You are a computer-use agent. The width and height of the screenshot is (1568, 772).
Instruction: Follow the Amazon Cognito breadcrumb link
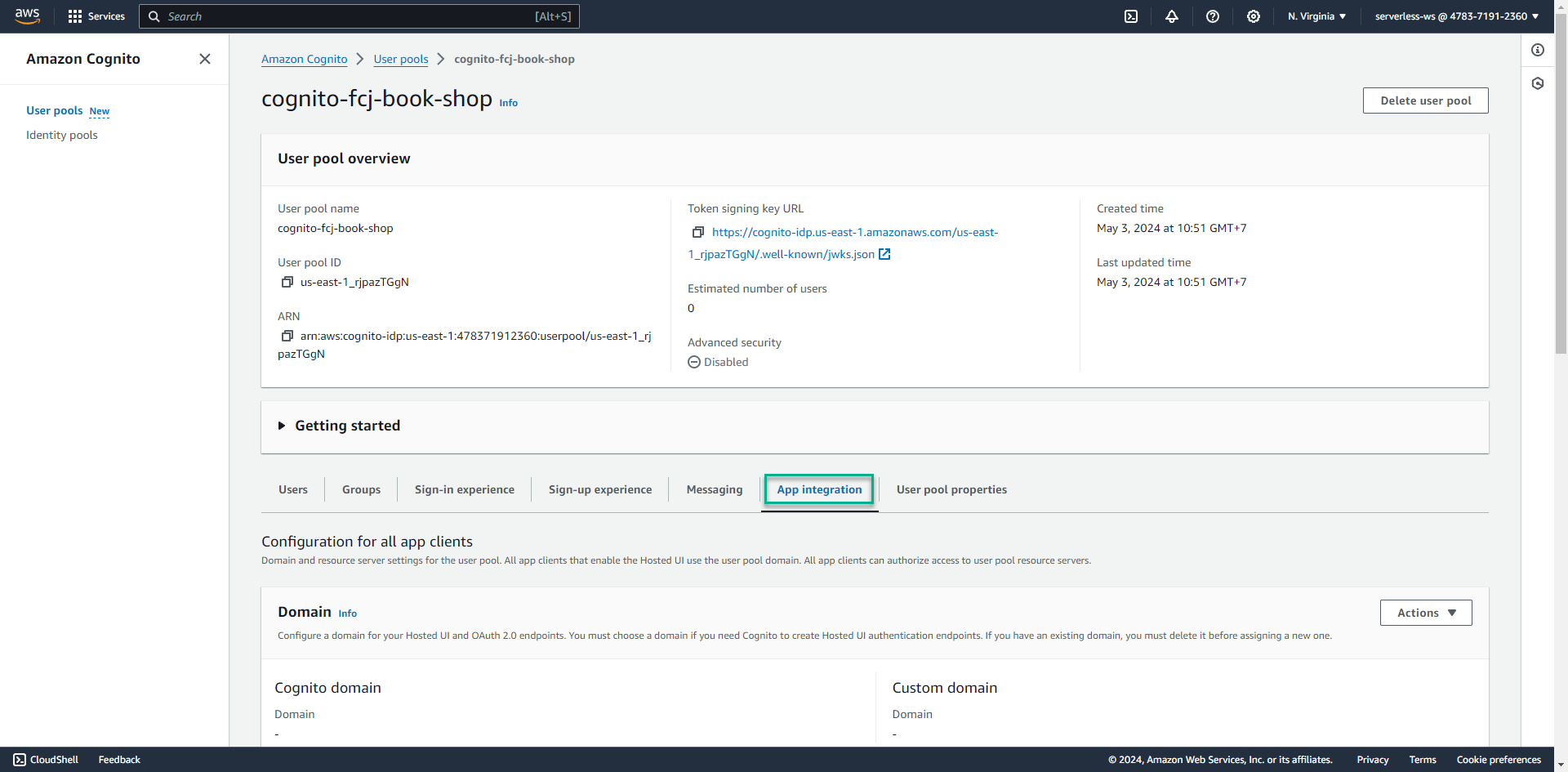coord(304,59)
